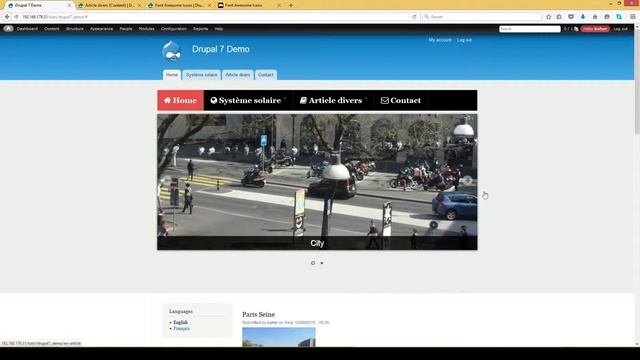Switch to Font Awesome Icons Drupal browser tab
Image resolution: width=640 pixels, height=360 pixels.
[x=179, y=5]
